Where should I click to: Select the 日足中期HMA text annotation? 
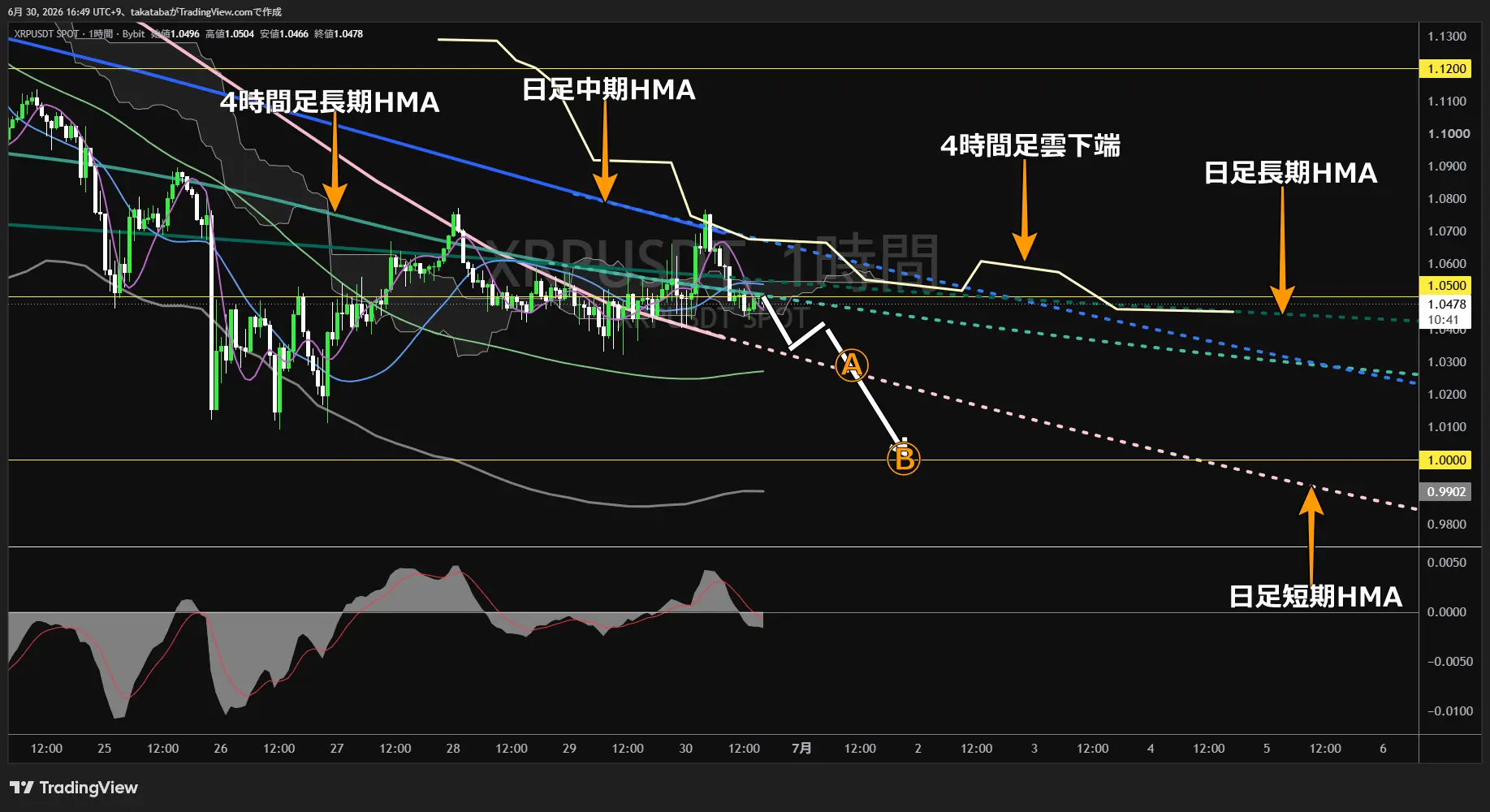point(608,89)
